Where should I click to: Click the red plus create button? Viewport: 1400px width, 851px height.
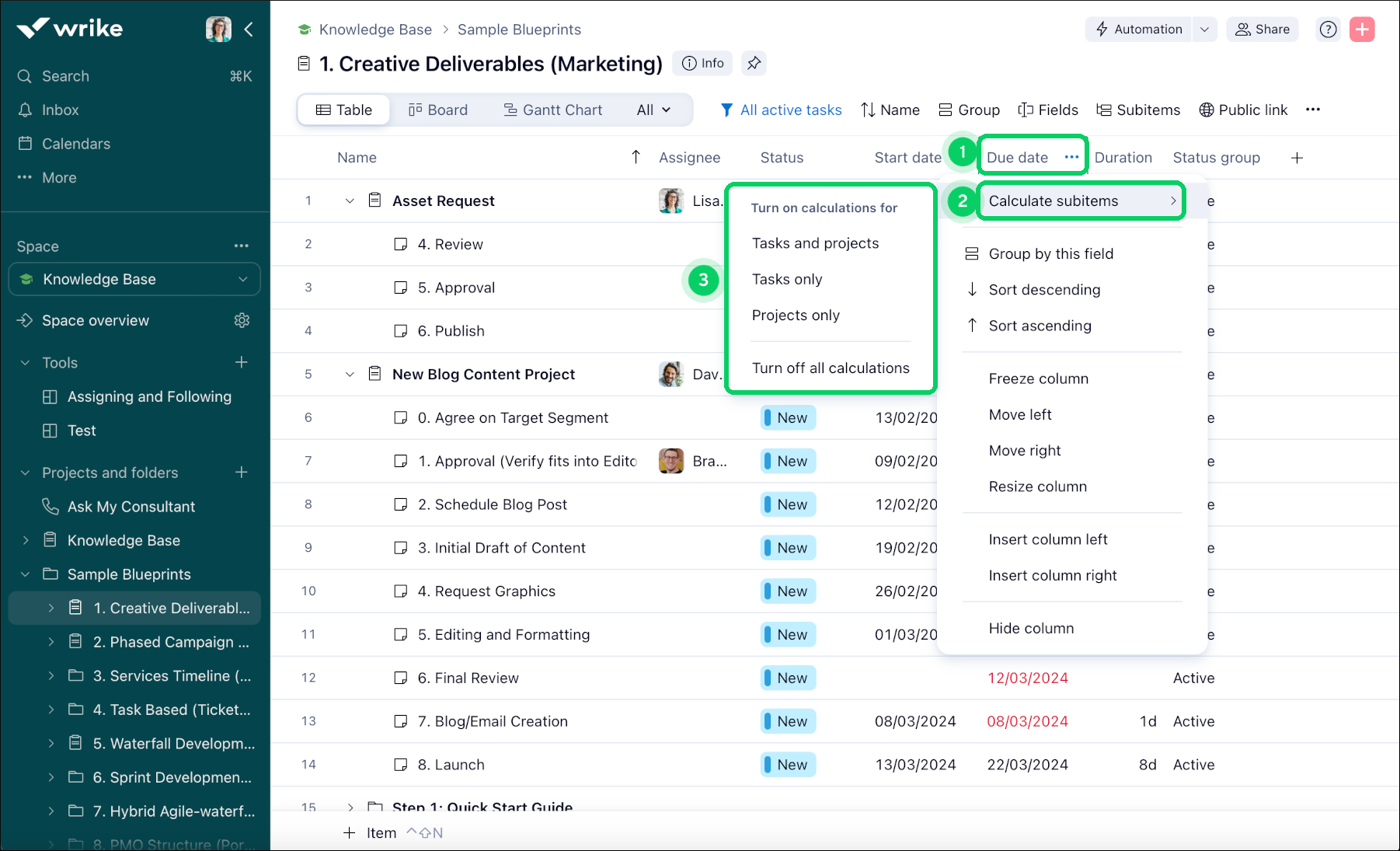click(x=1362, y=30)
